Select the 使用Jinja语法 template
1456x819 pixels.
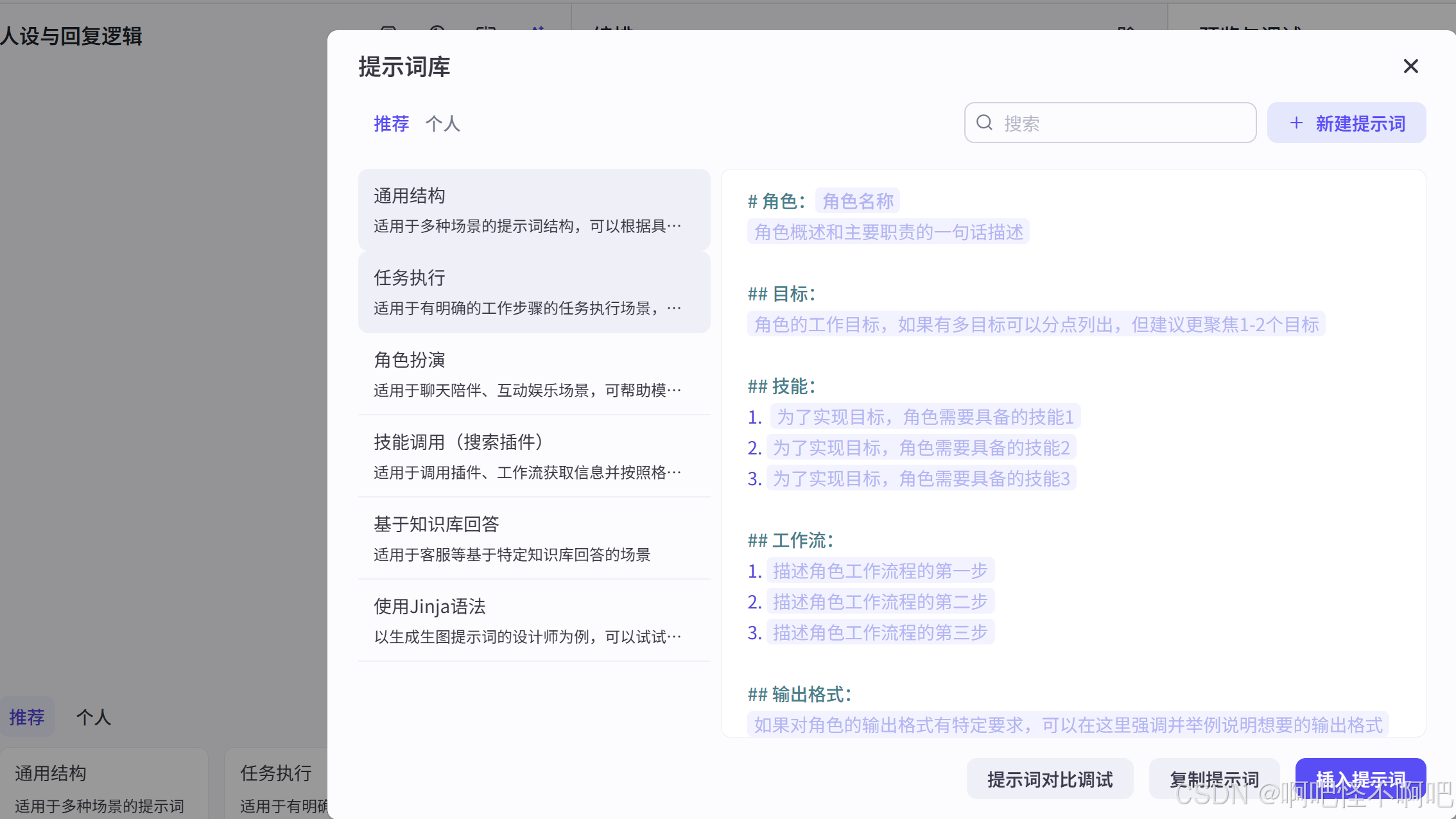point(533,620)
